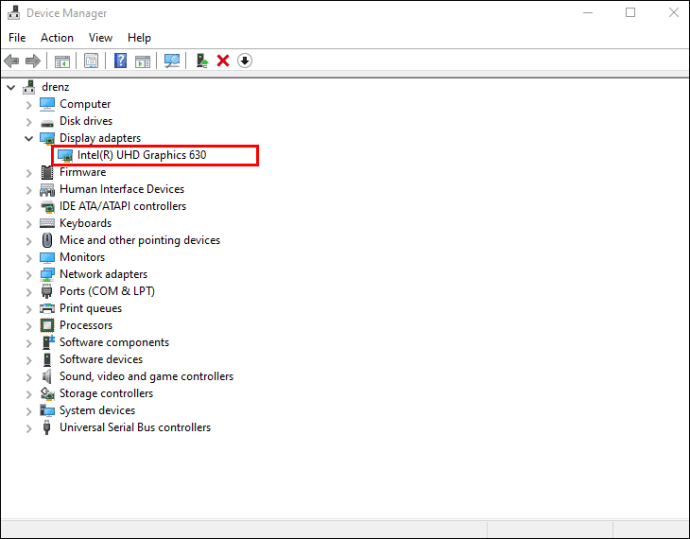Open the Help menu
This screenshot has width=690, height=539.
[x=139, y=38]
